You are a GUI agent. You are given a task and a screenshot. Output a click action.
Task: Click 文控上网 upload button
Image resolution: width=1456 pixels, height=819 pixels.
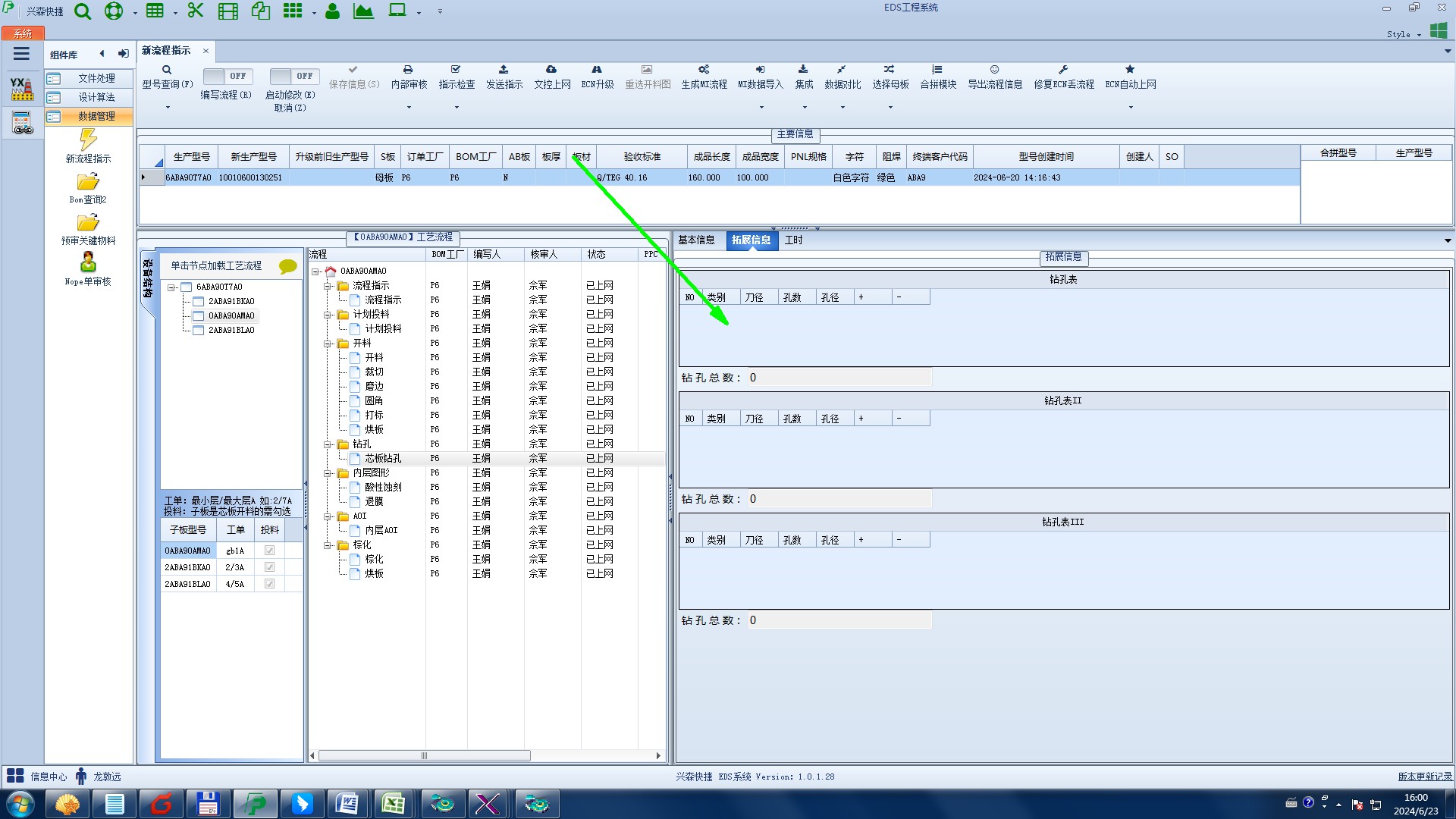[x=552, y=77]
